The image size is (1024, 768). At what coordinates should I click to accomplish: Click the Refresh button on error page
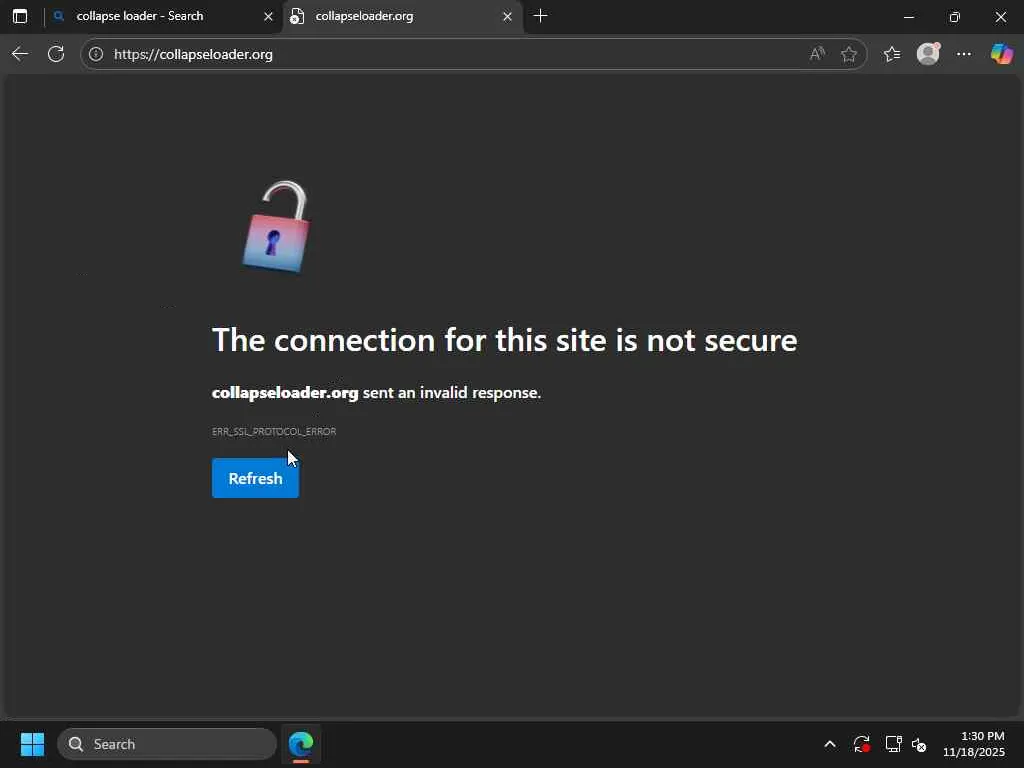tap(255, 478)
